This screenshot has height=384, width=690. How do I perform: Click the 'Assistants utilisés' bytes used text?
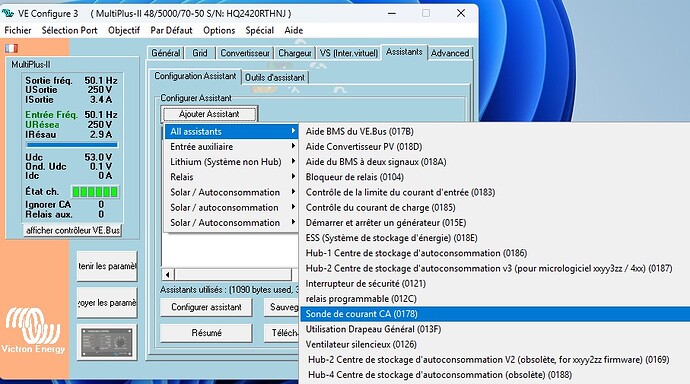pos(229,289)
